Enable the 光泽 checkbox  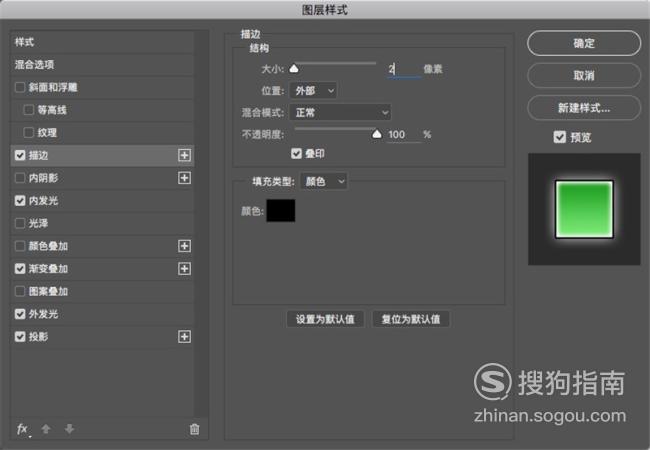pos(20,223)
